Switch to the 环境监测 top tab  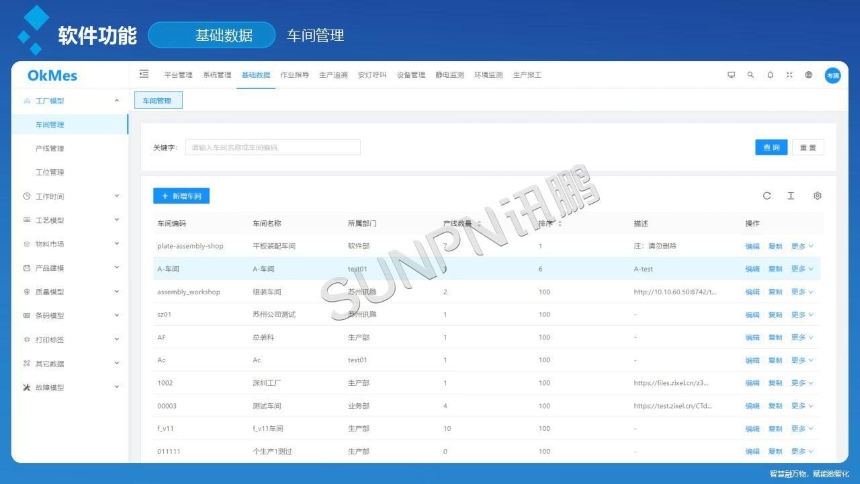click(x=488, y=75)
